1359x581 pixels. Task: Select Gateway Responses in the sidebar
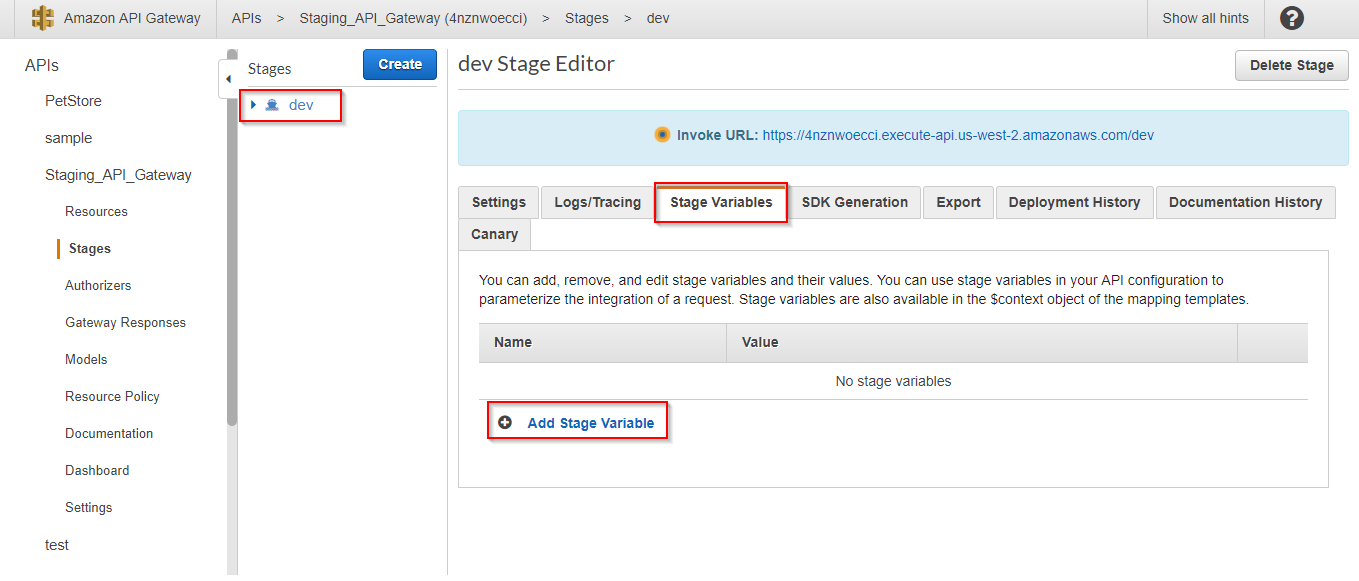tap(125, 322)
